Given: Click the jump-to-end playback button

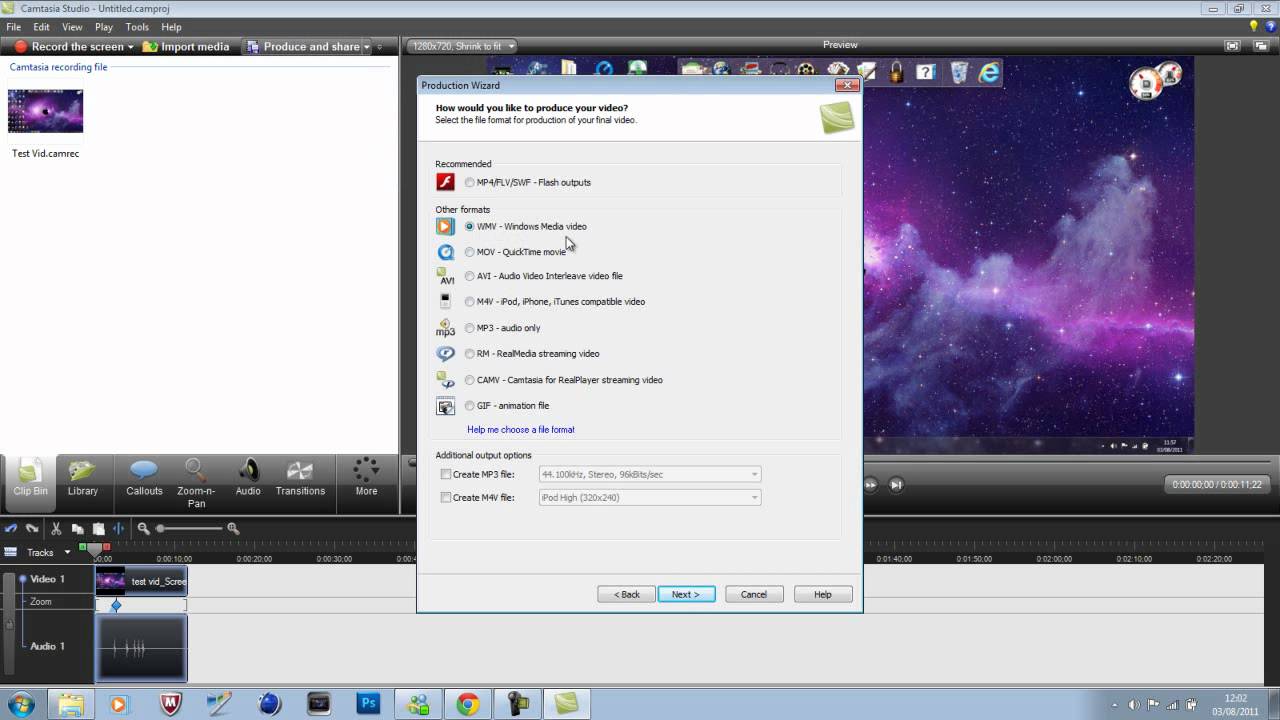Looking at the screenshot, I should coord(896,484).
